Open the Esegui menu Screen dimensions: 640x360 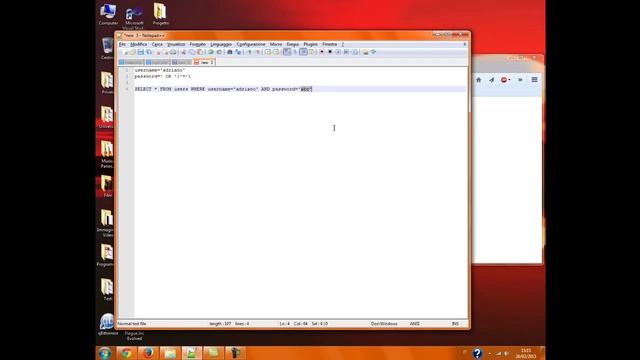click(x=293, y=44)
